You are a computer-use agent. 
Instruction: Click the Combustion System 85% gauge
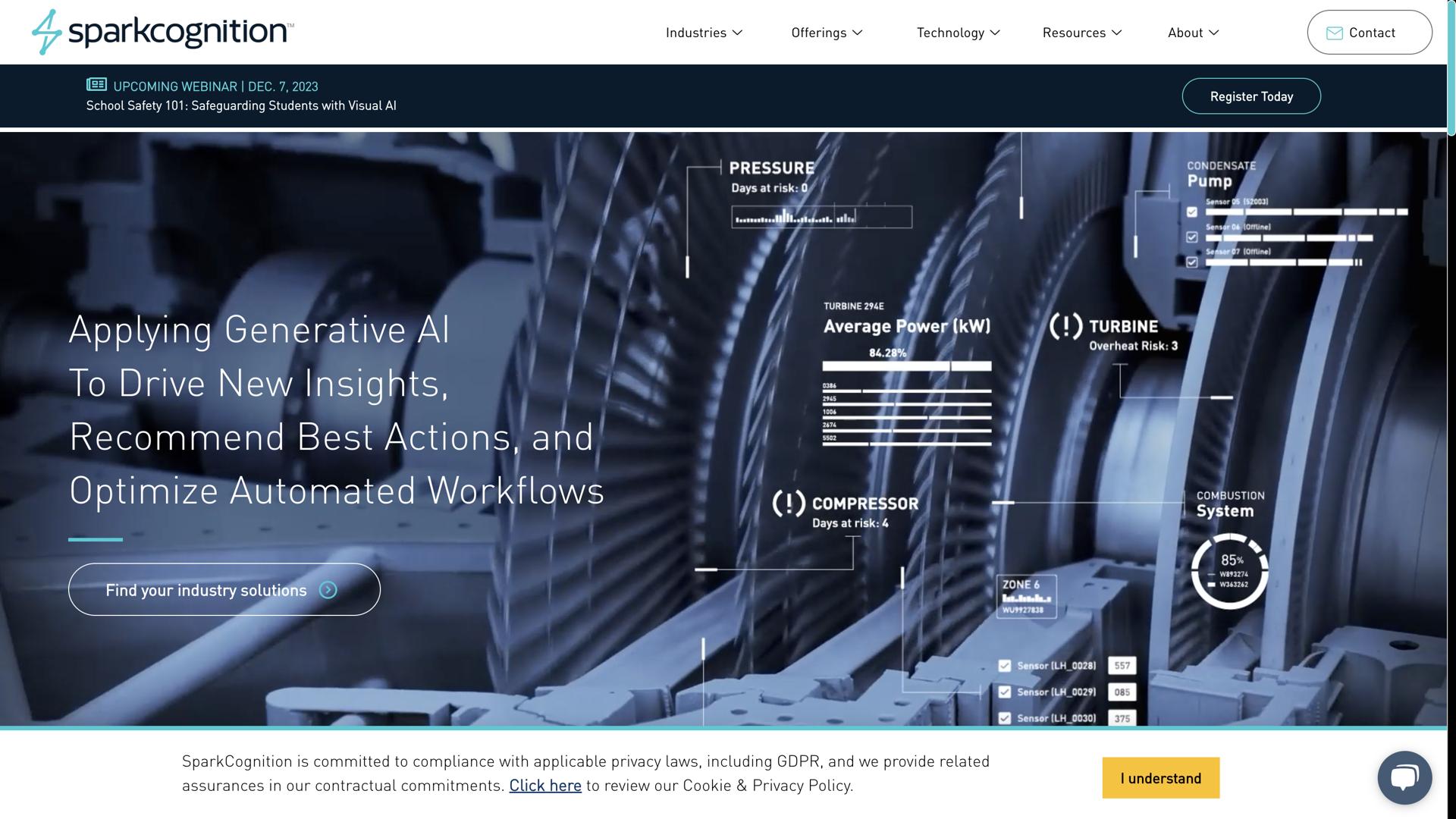[1229, 571]
